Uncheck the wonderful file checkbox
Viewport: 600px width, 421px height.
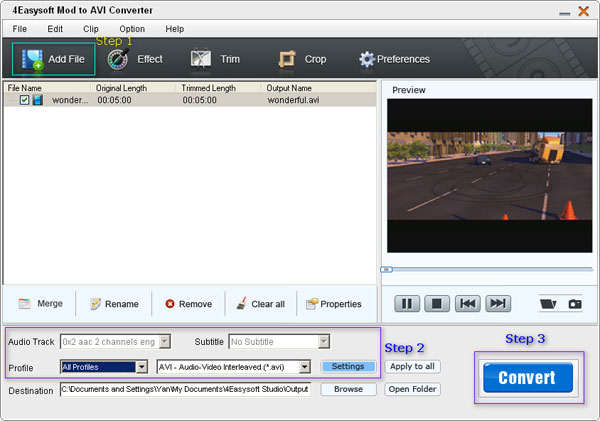pos(24,100)
